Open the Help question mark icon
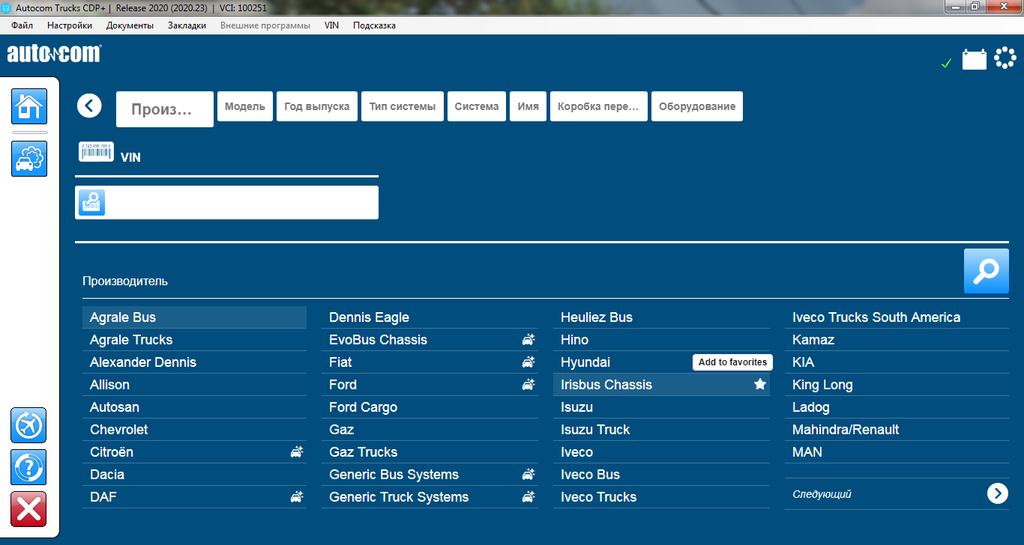The height and width of the screenshot is (545, 1024). (29, 467)
